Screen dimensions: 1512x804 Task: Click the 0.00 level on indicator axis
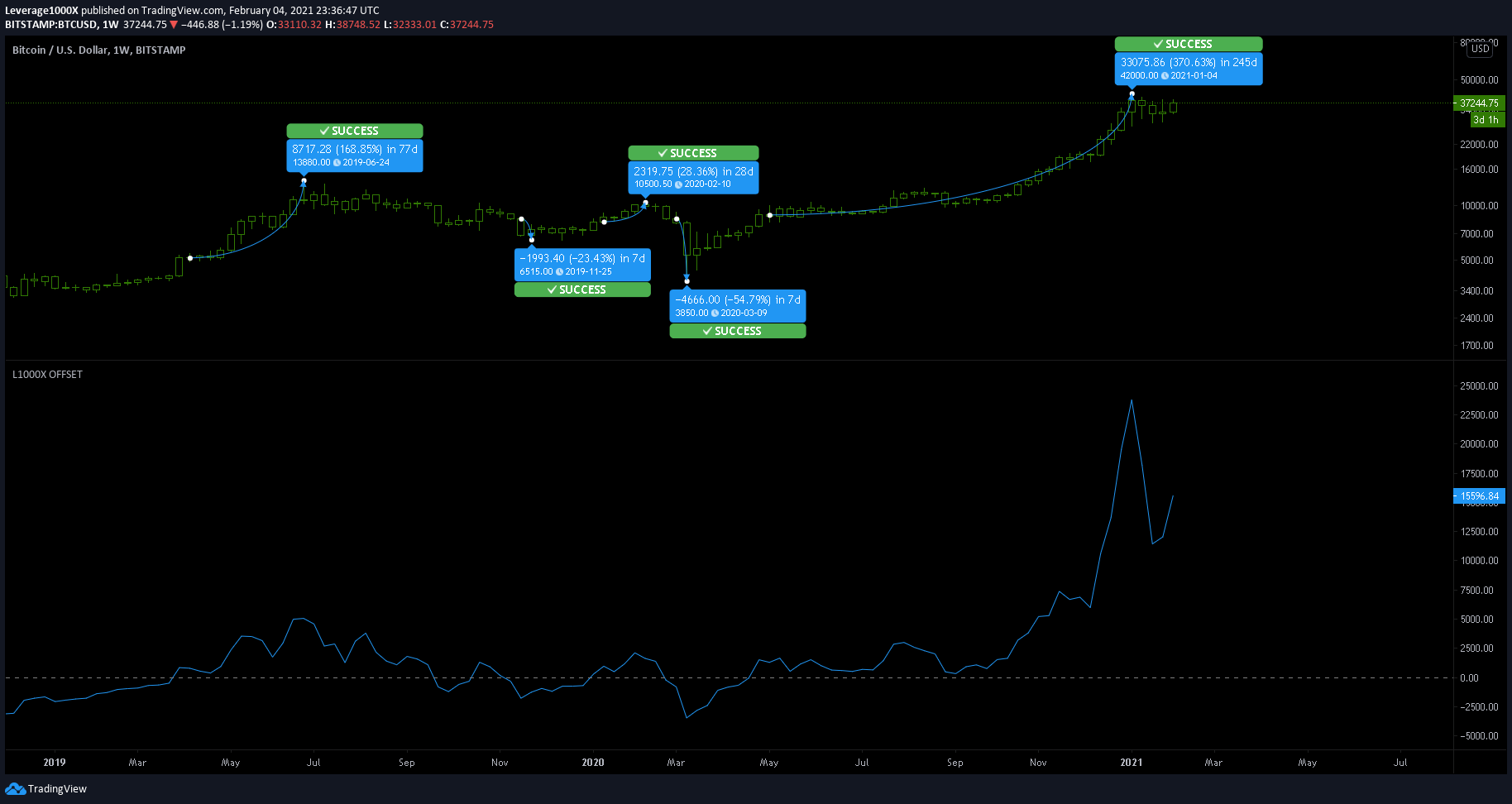point(1470,678)
